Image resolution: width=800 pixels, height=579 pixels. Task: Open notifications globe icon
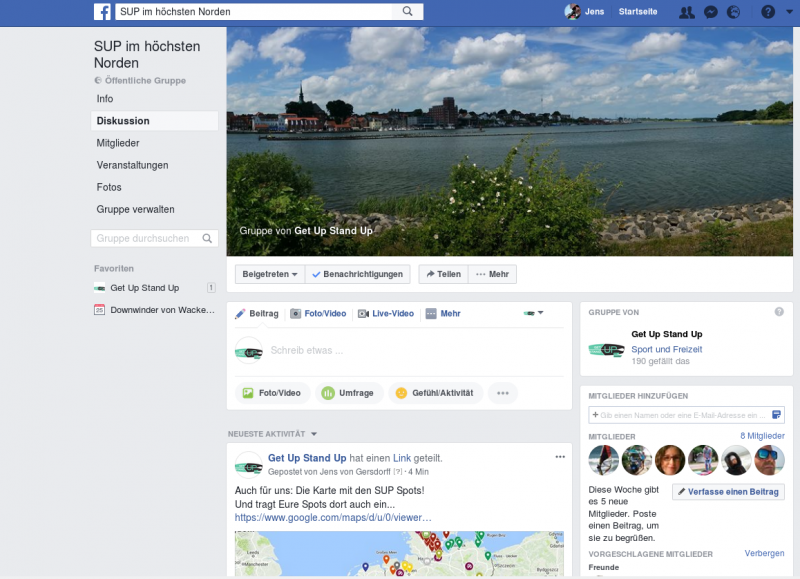point(734,12)
